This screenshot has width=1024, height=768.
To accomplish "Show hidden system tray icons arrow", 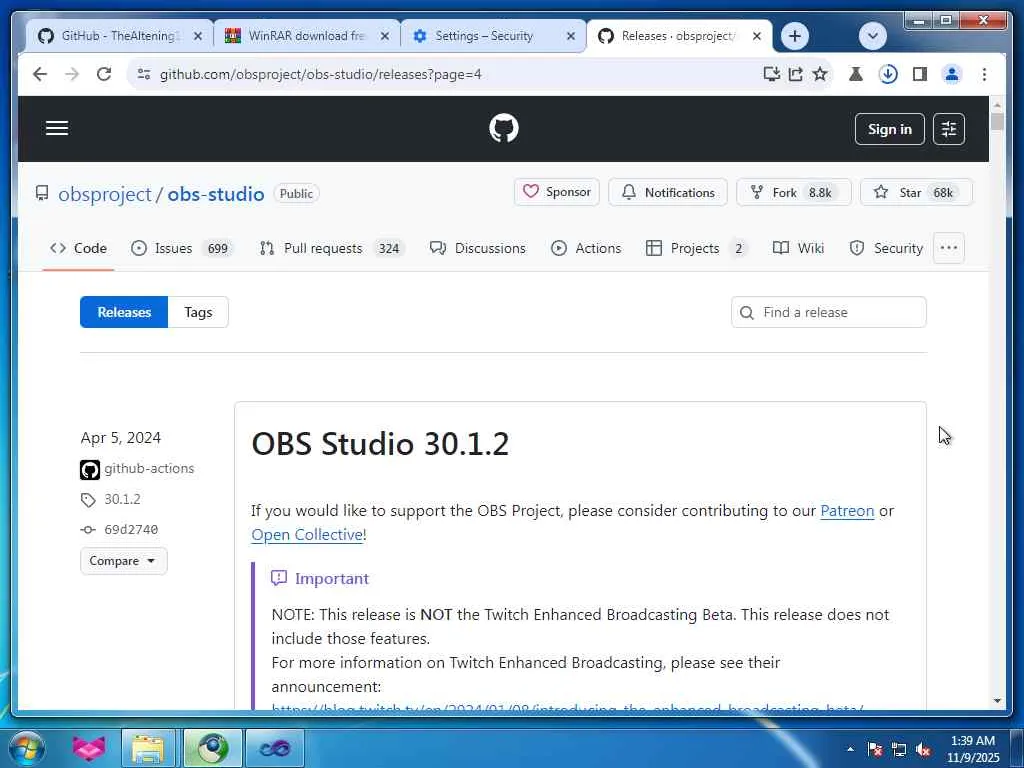I will tap(850, 749).
